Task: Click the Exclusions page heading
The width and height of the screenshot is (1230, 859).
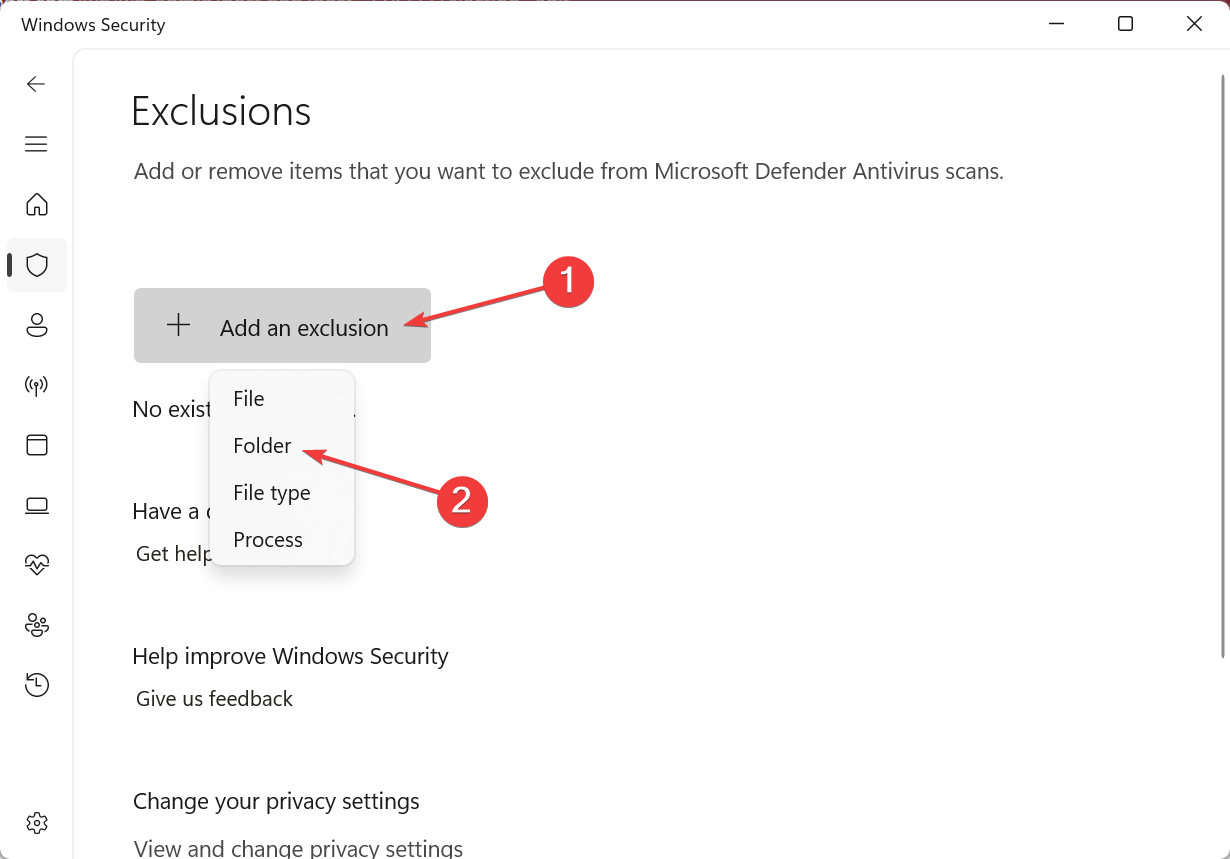Action: [x=221, y=111]
